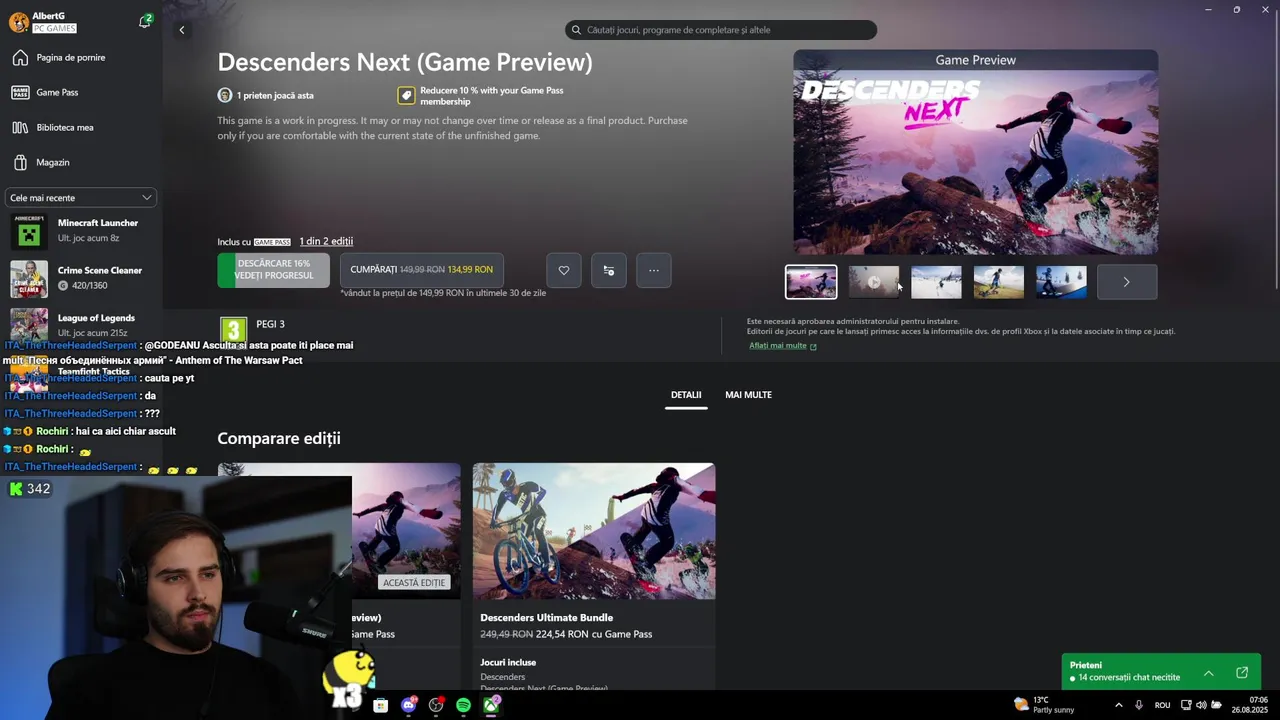View download progress DESCĂRCARE 16% button

tap(274, 270)
